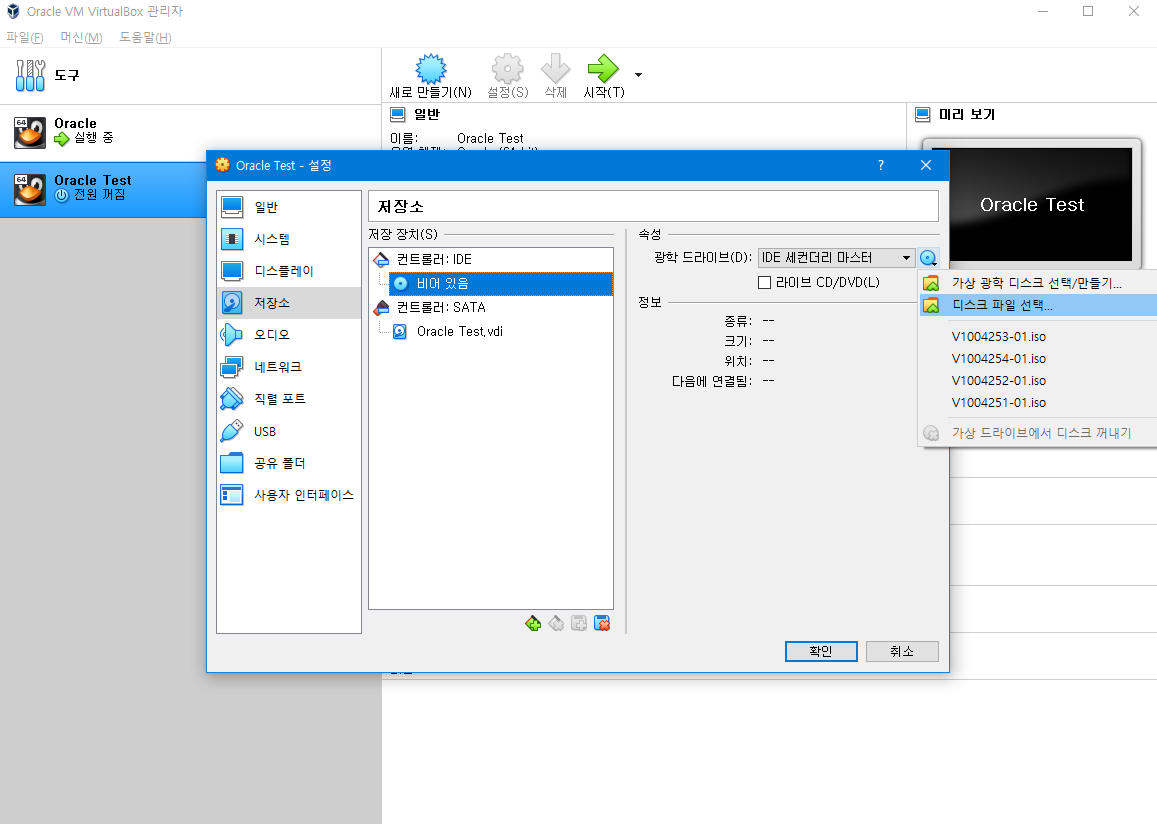Open the Network (네트워크) settings category
The height and width of the screenshot is (824, 1157).
[x=289, y=367]
